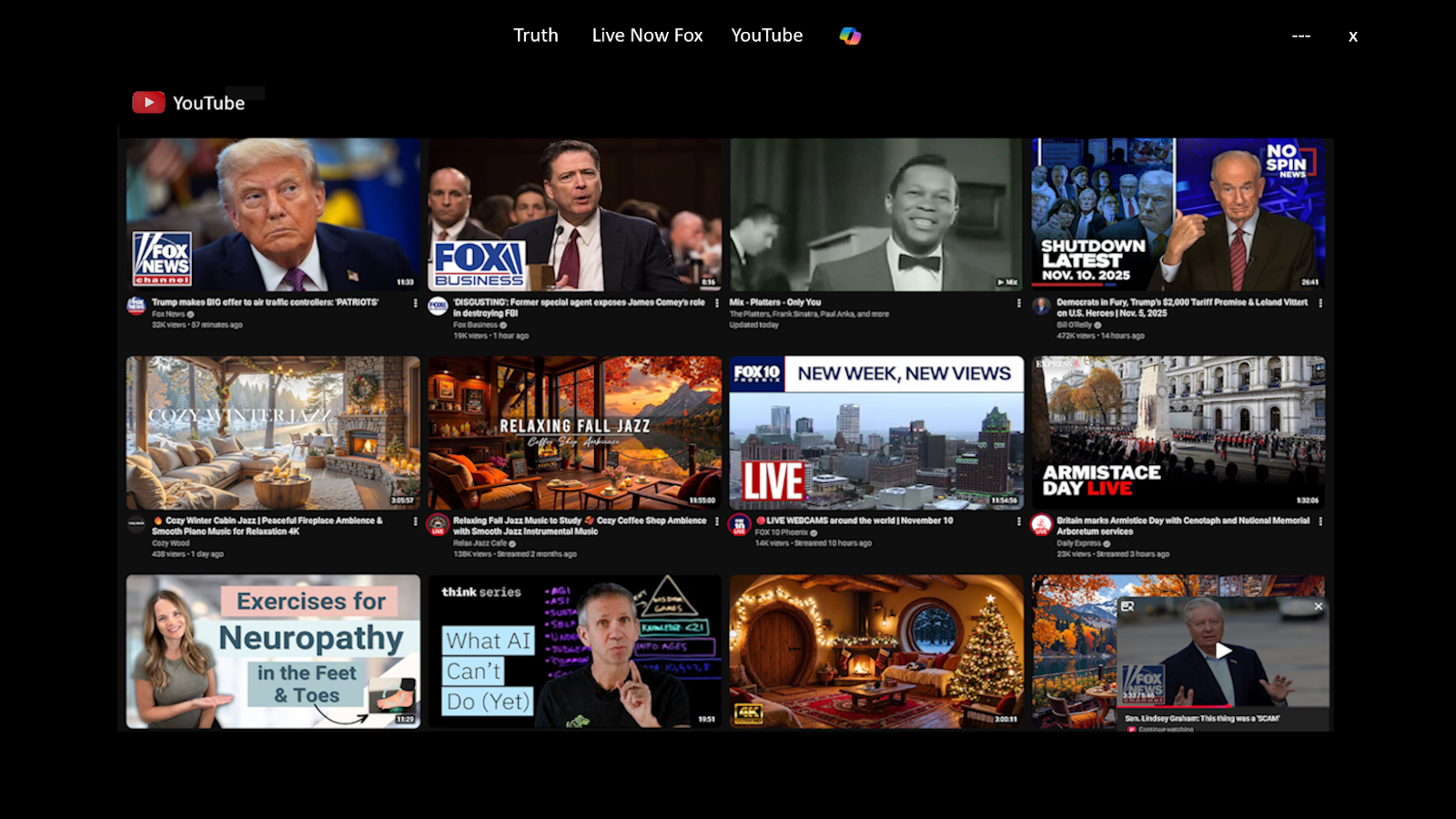Screen dimensions: 1456x819
Task: Select Live Now Fox in the top menu
Action: pos(647,35)
